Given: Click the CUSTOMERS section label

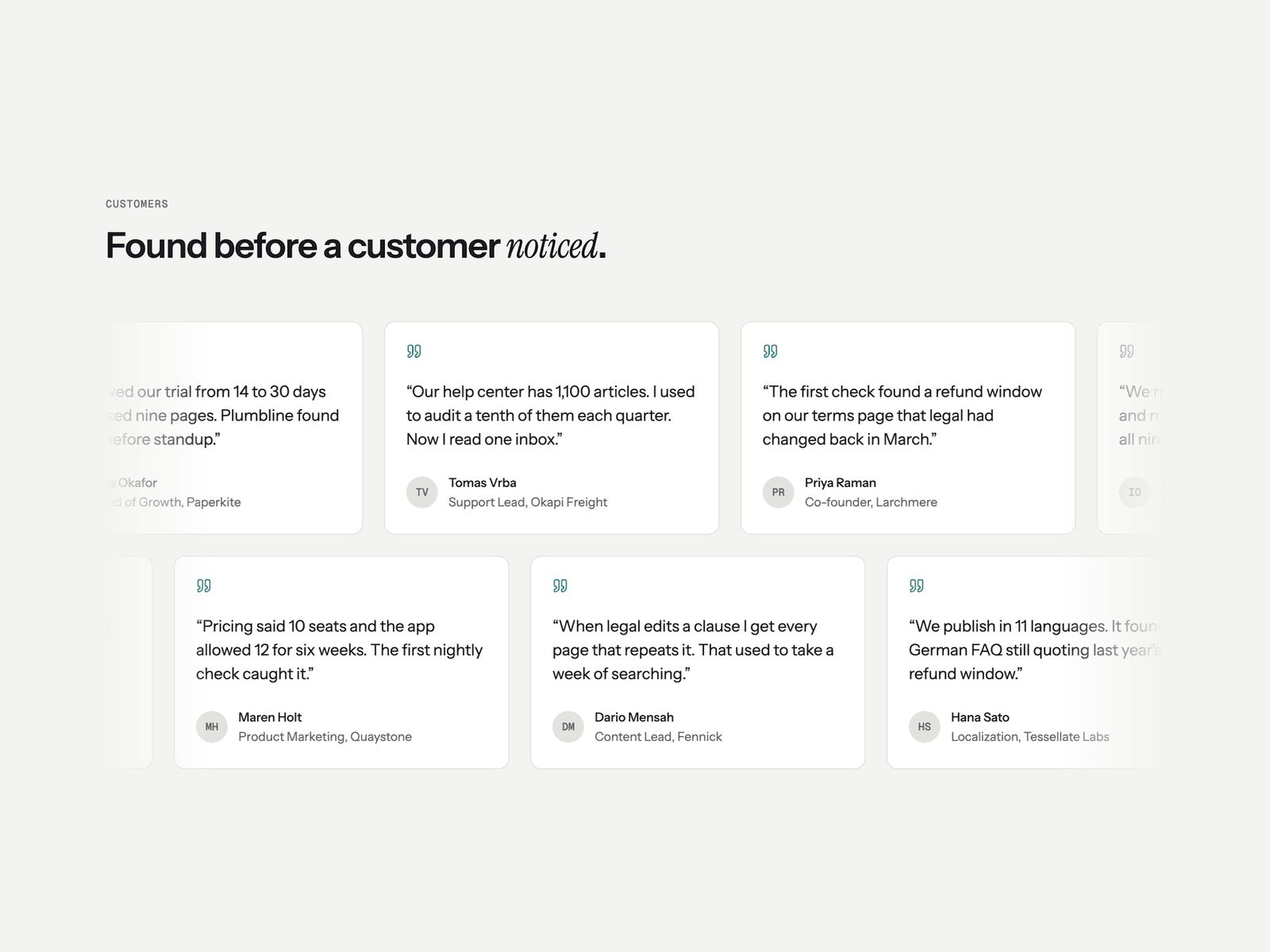Looking at the screenshot, I should pyautogui.click(x=137, y=204).
